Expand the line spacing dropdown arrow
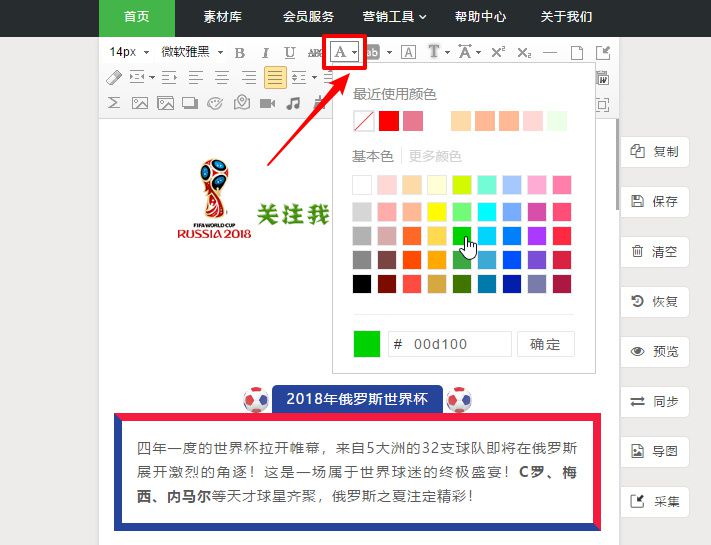This screenshot has height=545, width=711. [314, 78]
